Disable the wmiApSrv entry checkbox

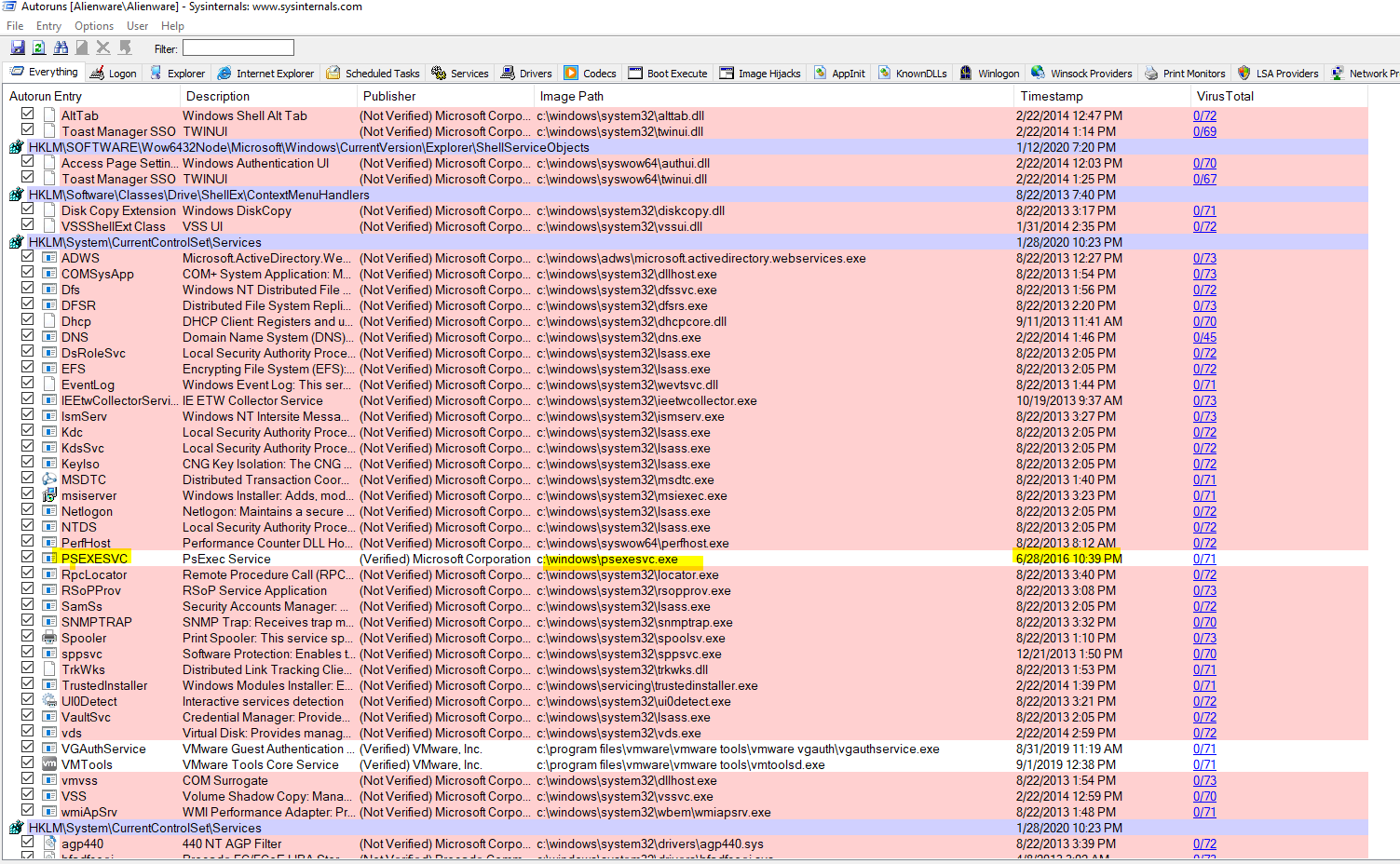click(28, 811)
